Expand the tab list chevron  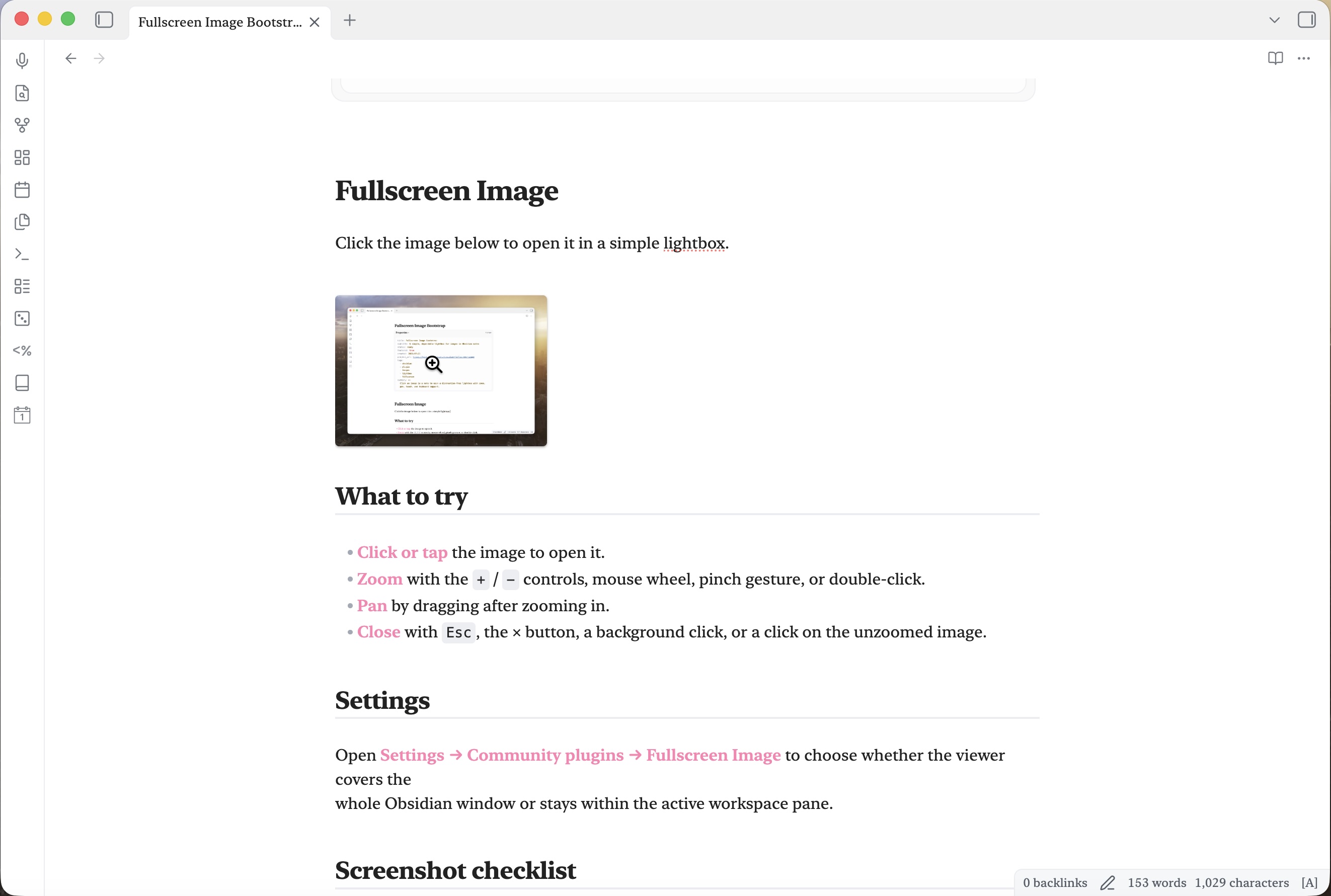click(x=1275, y=20)
